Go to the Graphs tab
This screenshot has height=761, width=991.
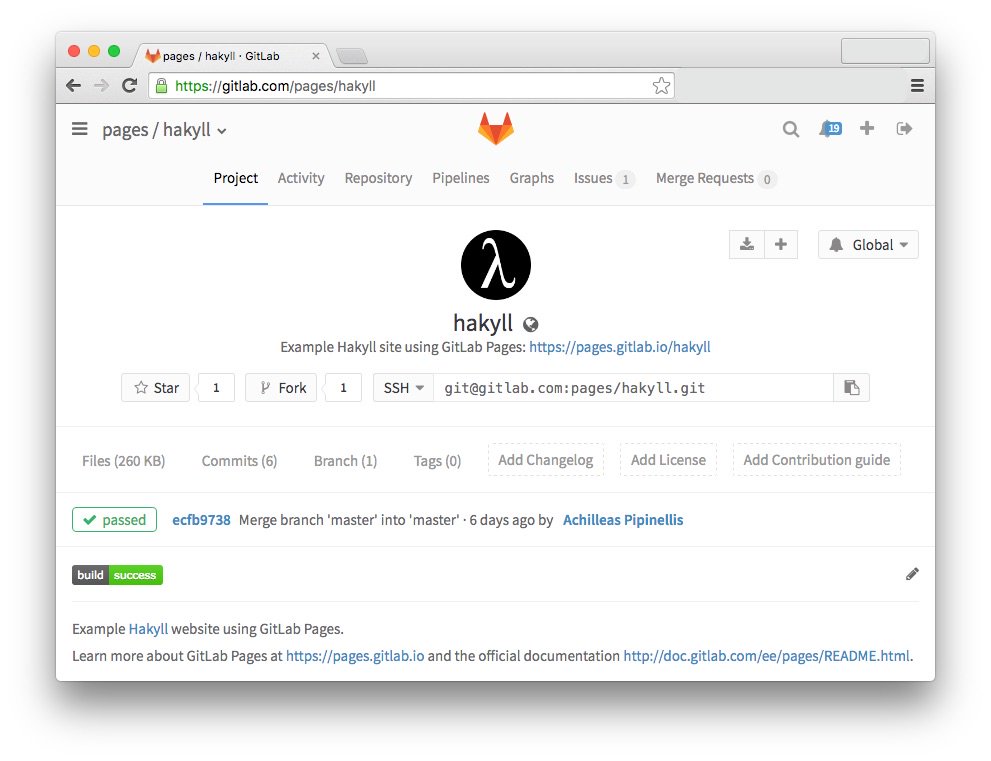pos(532,178)
